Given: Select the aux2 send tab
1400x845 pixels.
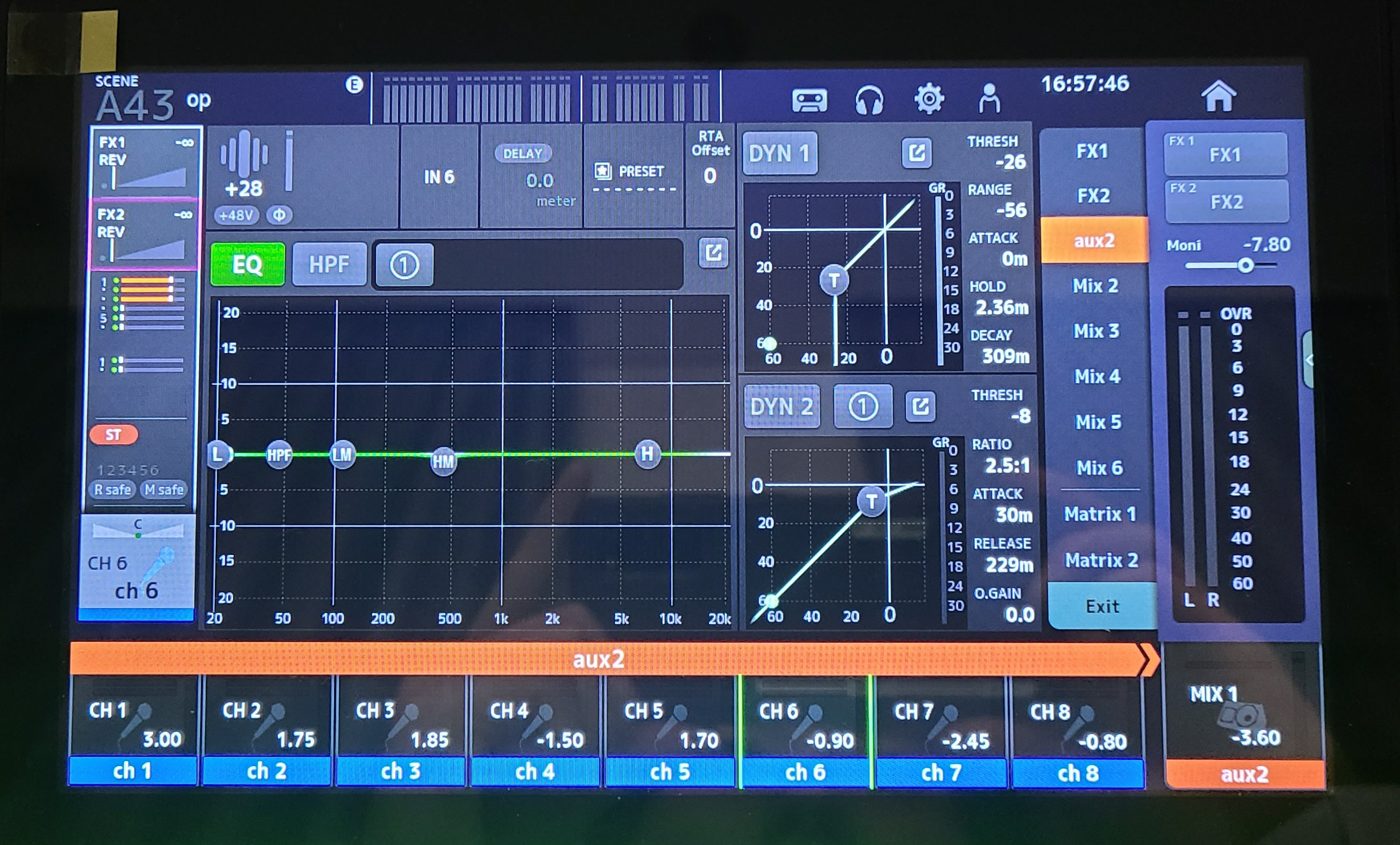Looking at the screenshot, I should [1094, 240].
